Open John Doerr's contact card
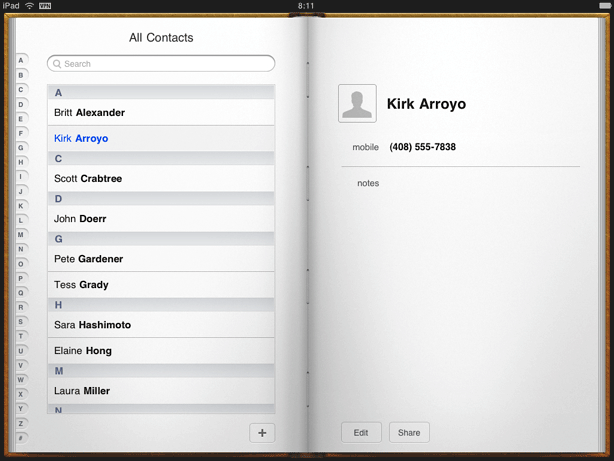 [160, 219]
